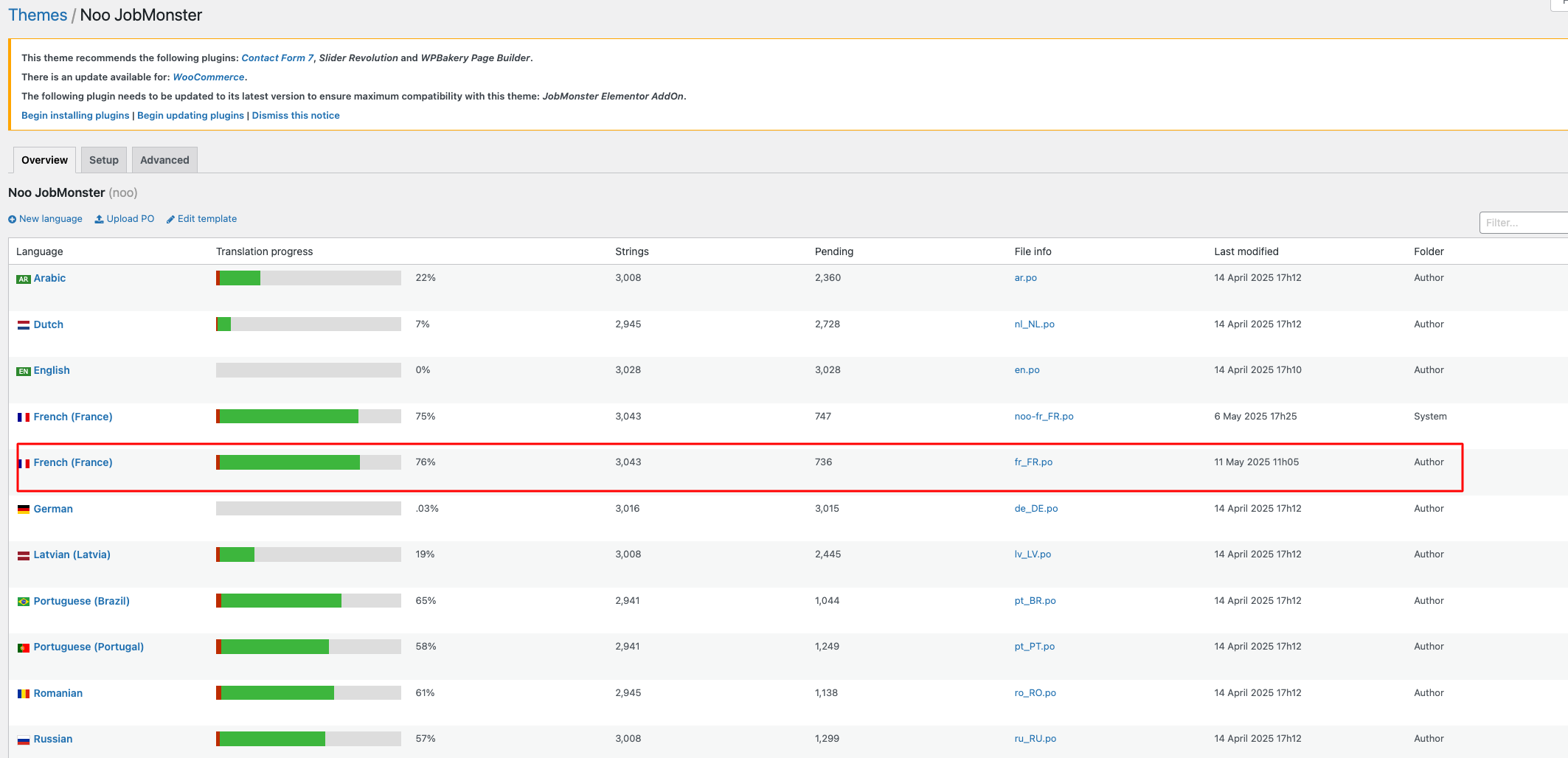Click the Russian 57% progress bar
Screen dimensions: 1568x758
tap(308, 739)
